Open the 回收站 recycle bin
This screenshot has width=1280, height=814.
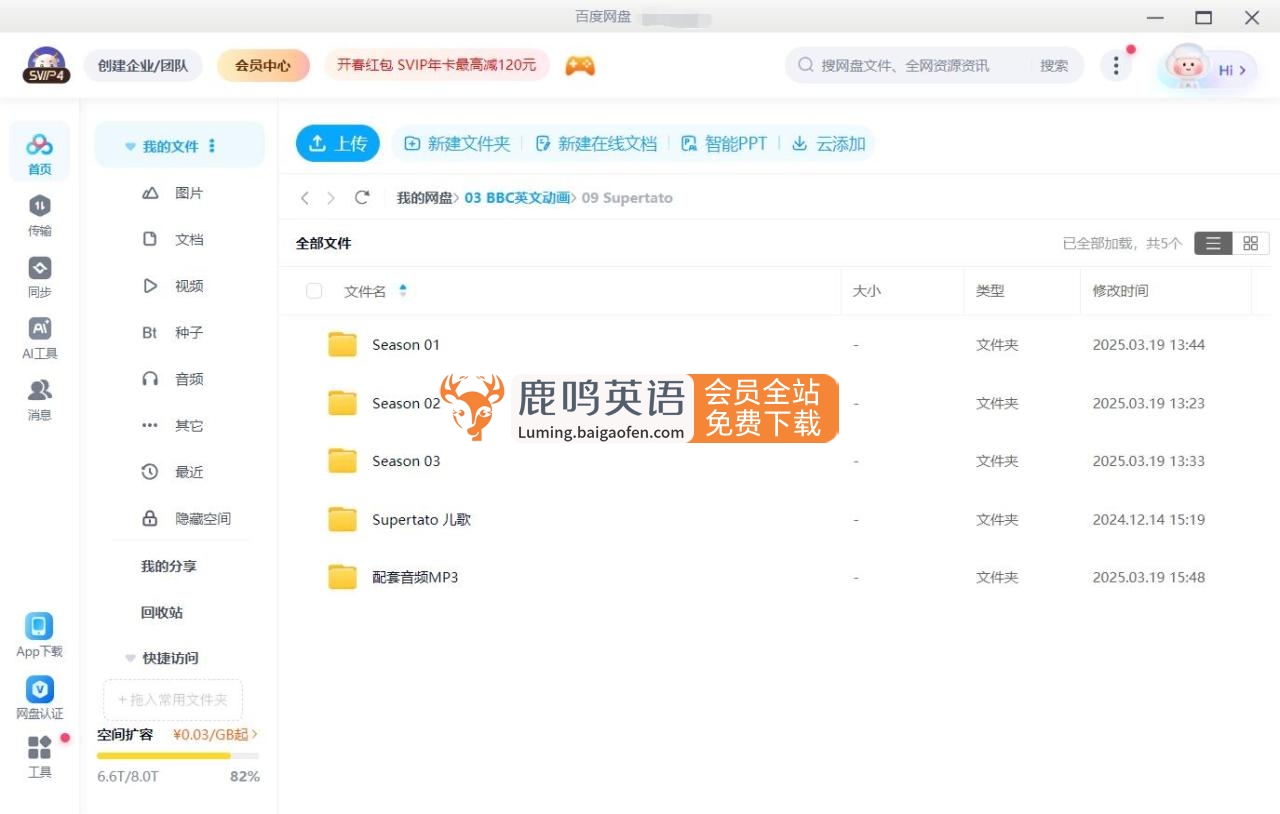click(161, 612)
